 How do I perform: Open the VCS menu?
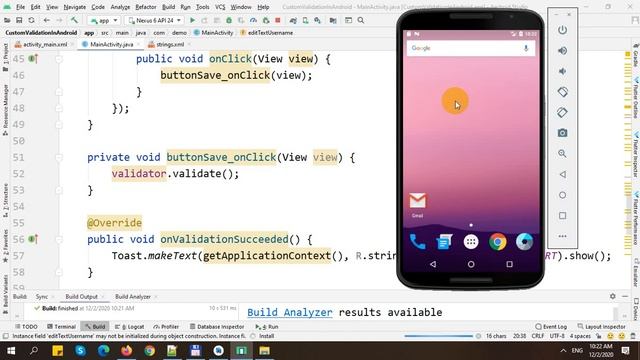pyautogui.click(x=220, y=7)
